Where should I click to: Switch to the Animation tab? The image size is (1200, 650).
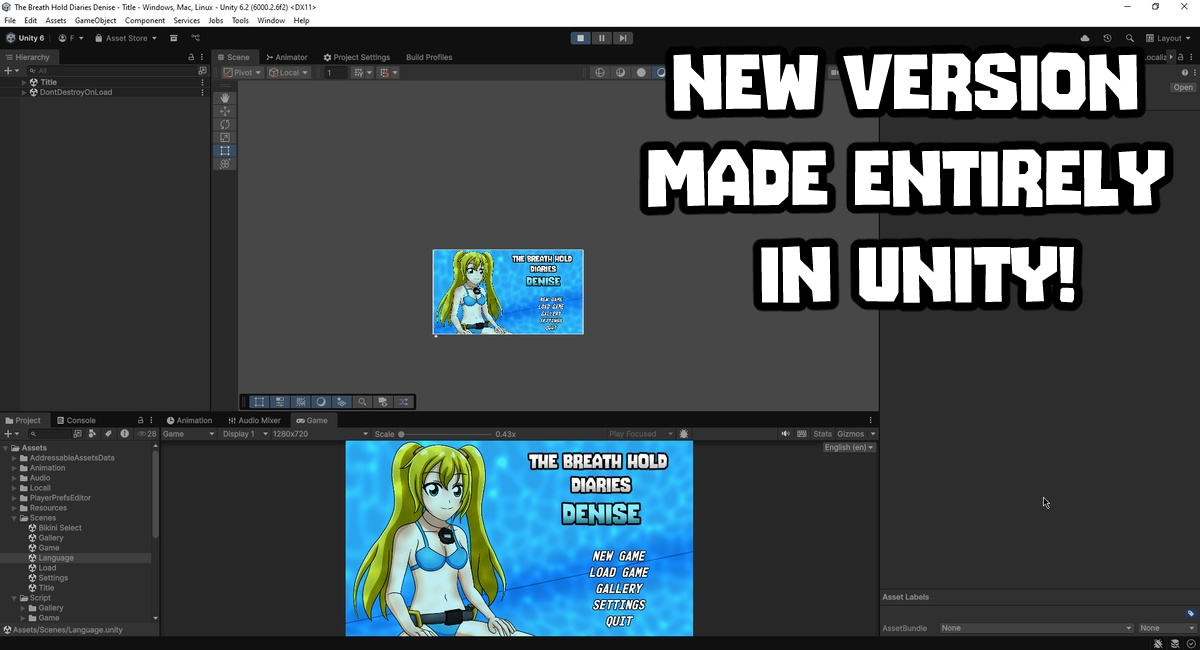(x=190, y=420)
